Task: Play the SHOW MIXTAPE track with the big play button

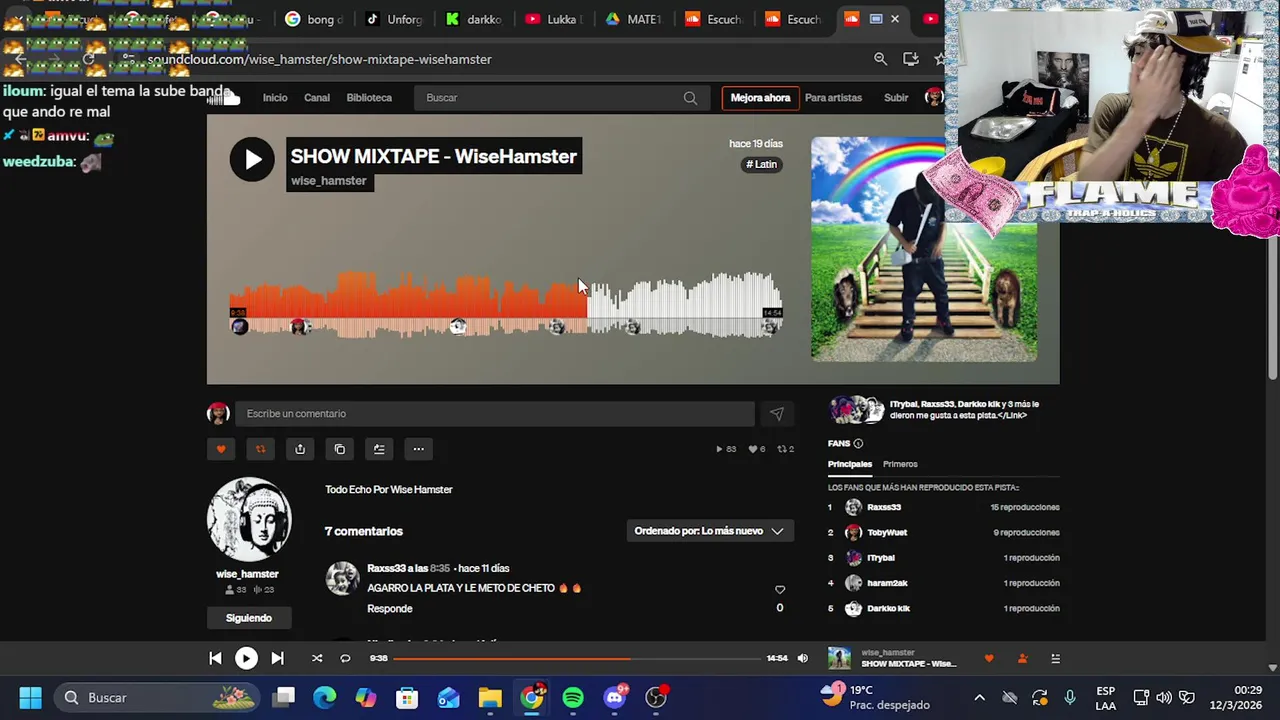Action: pyautogui.click(x=252, y=159)
